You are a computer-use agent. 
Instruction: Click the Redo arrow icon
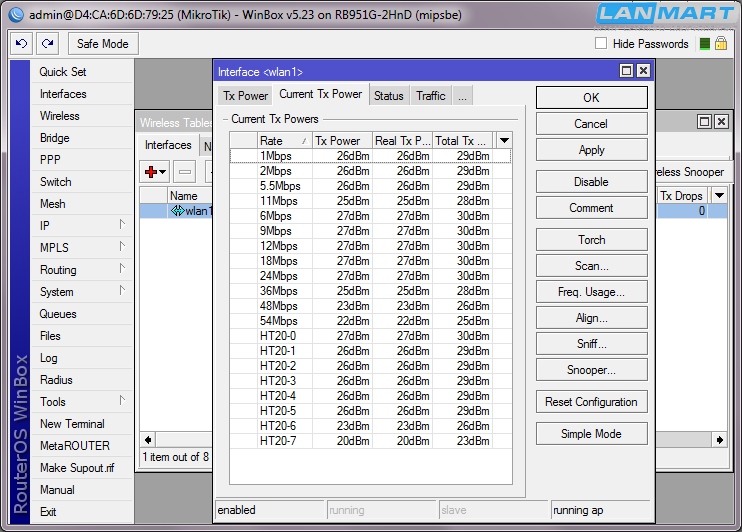48,44
